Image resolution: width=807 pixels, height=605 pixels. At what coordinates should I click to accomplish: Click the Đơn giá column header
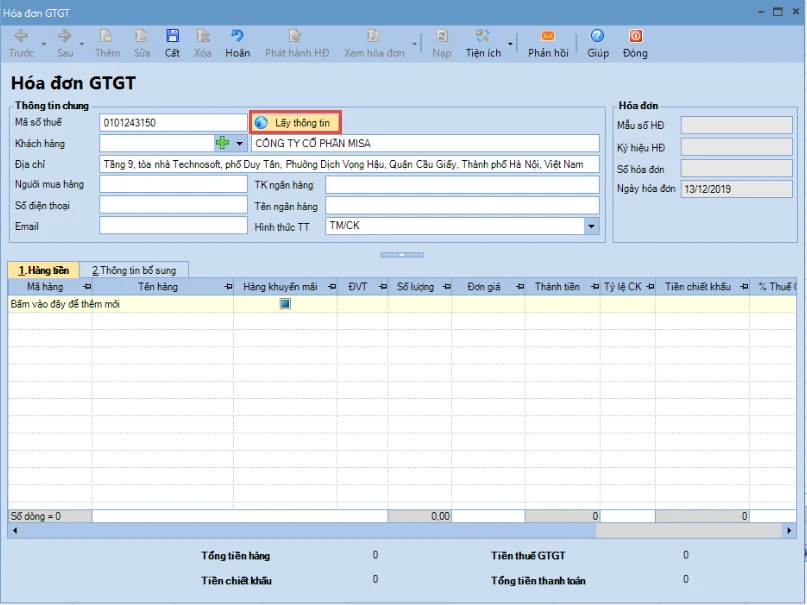484,287
